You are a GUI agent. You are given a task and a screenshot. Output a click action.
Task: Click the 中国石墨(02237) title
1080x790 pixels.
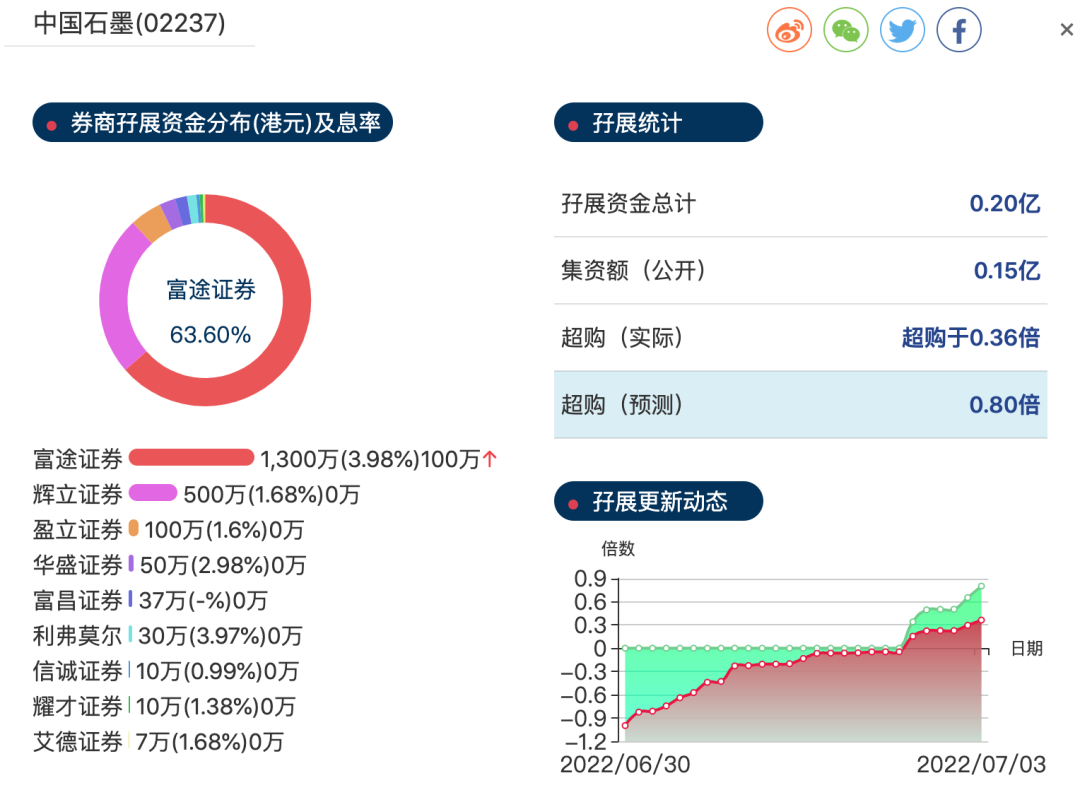tap(129, 23)
